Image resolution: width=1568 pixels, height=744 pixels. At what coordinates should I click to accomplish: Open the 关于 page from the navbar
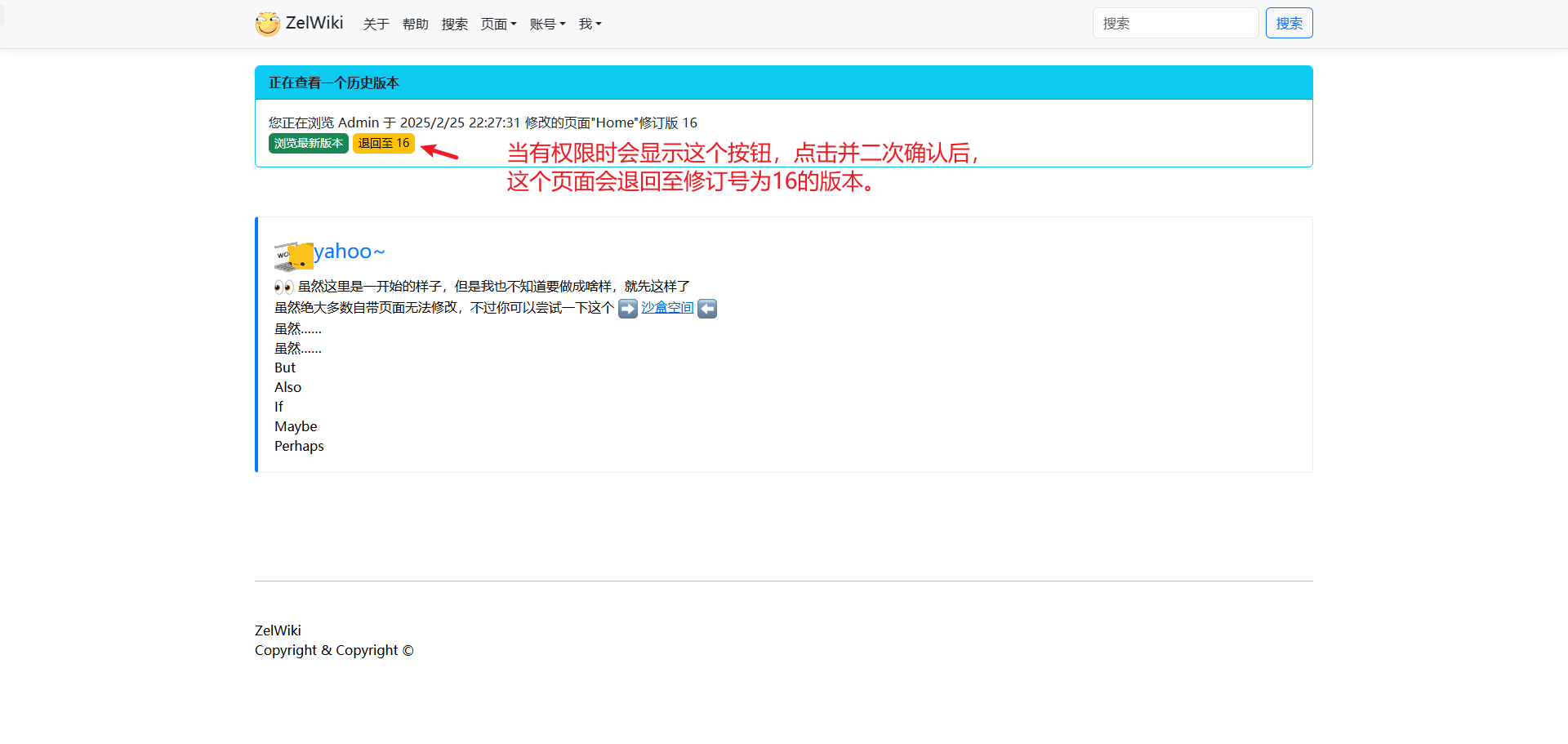coord(376,25)
